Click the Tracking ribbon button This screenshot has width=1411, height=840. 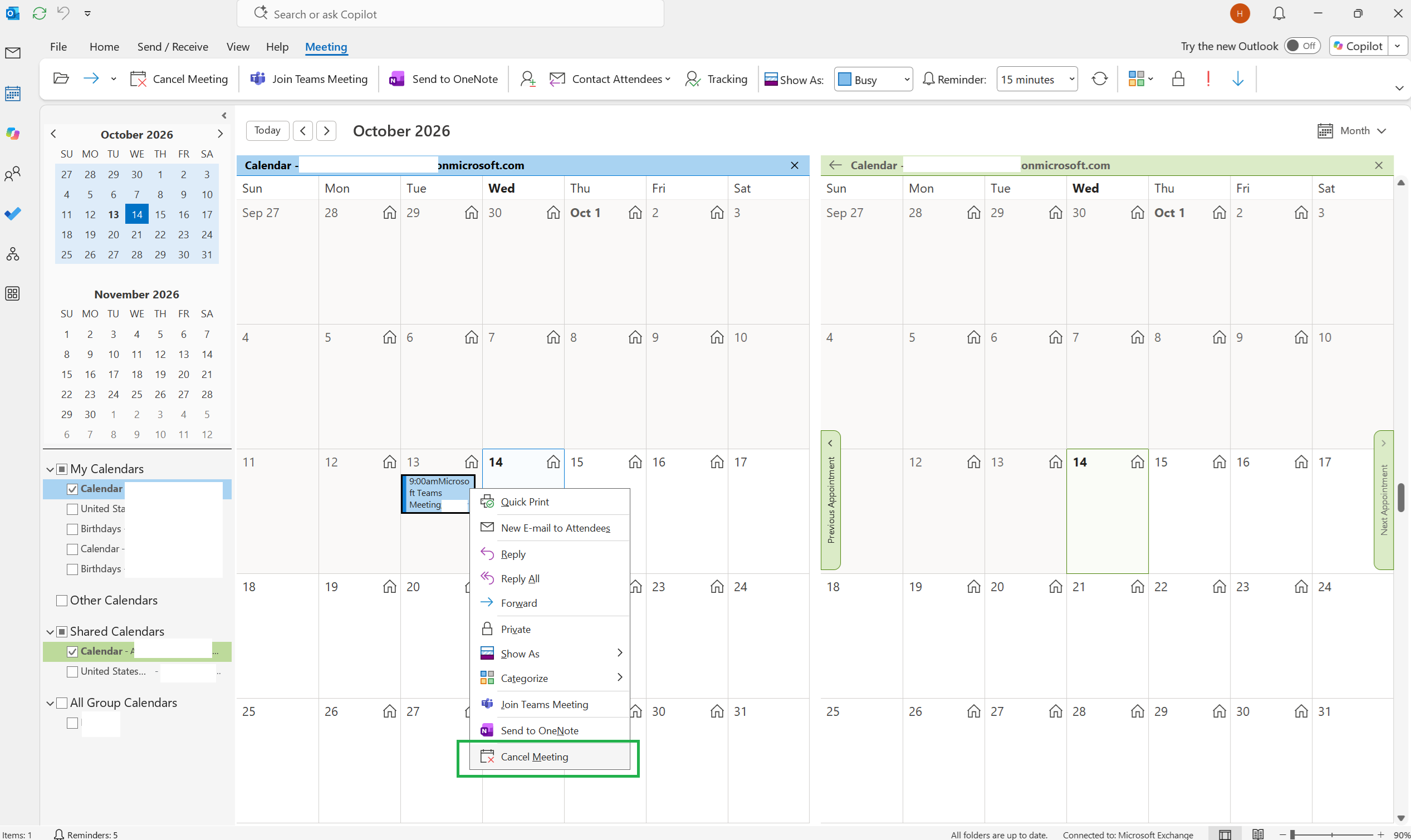click(716, 78)
